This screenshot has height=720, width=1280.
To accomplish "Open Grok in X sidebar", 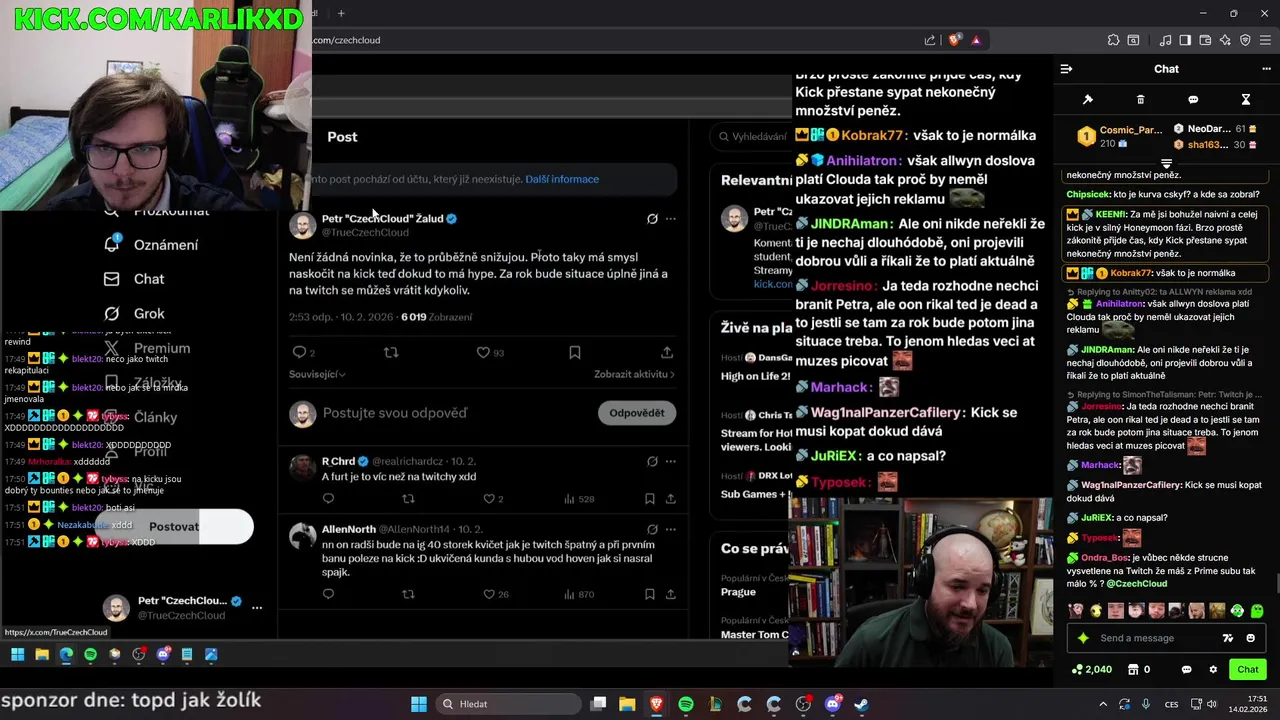I will pos(135,313).
